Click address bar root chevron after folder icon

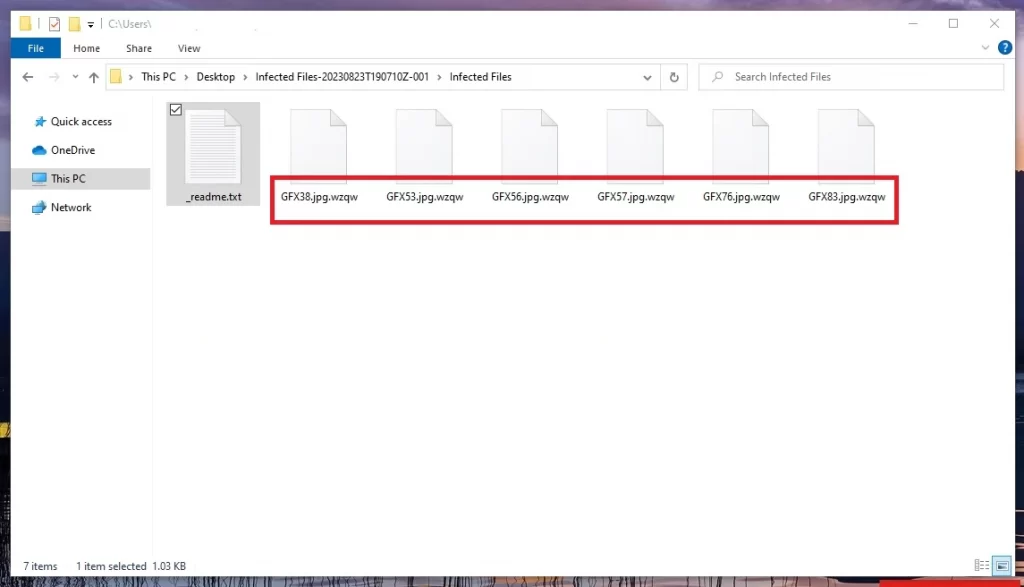click(131, 77)
